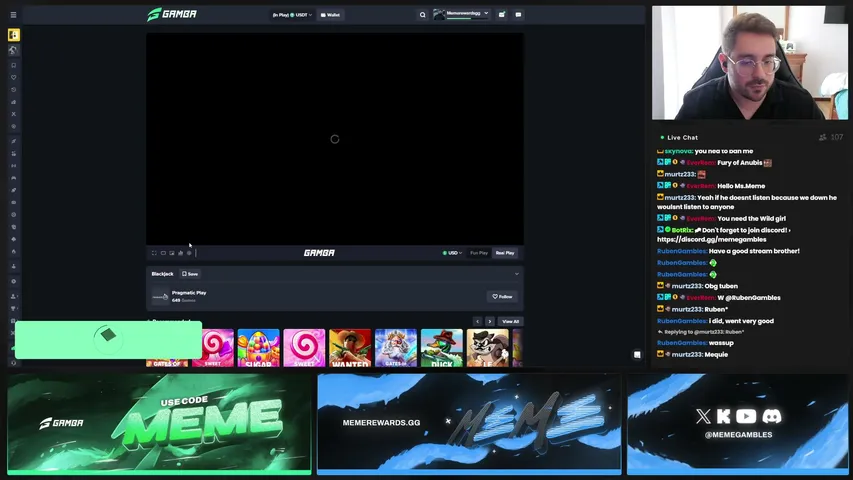Image resolution: width=853 pixels, height=480 pixels.
Task: Click the viewer count icon in Live Chat
Action: 823,138
